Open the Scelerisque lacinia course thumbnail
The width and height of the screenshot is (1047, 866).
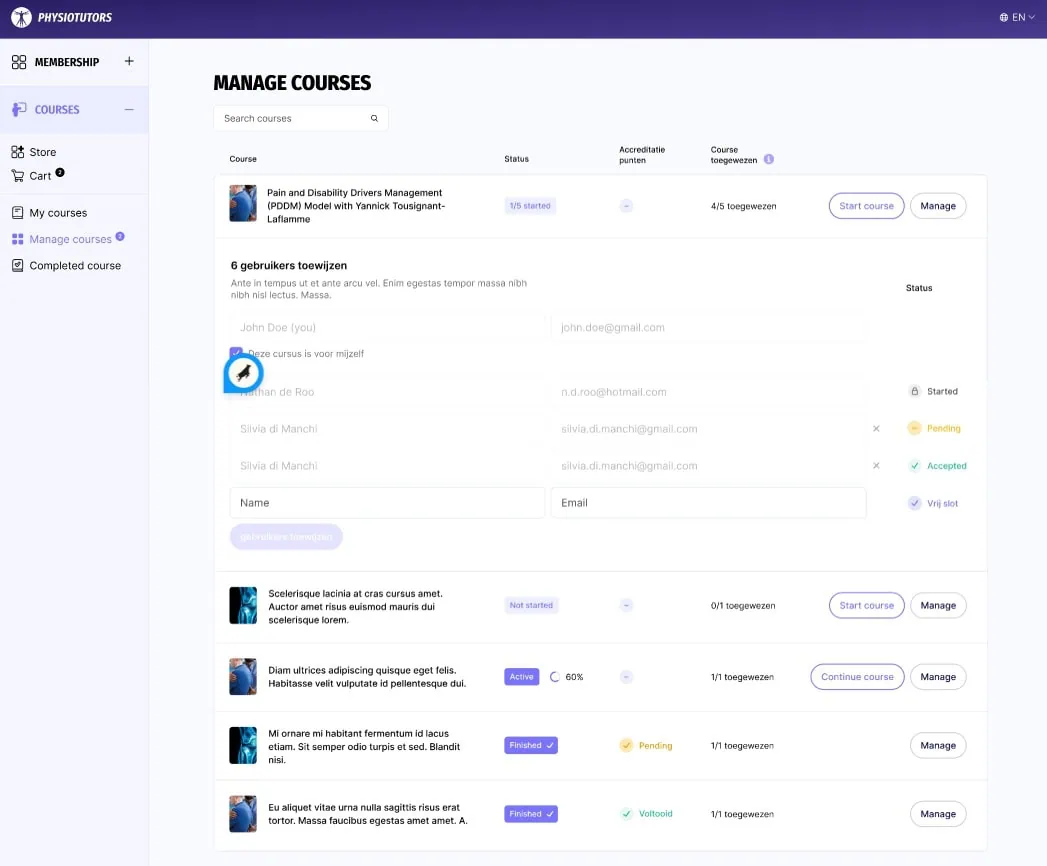243,606
